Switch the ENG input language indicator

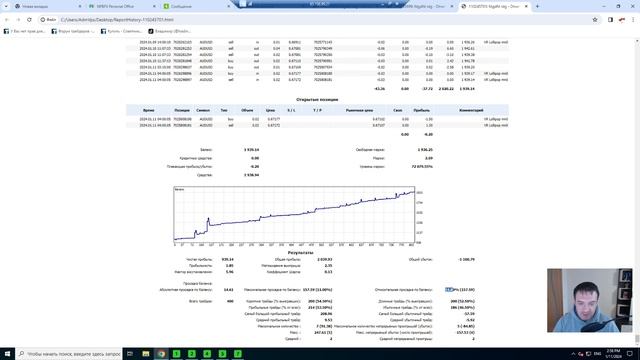(x=598, y=354)
